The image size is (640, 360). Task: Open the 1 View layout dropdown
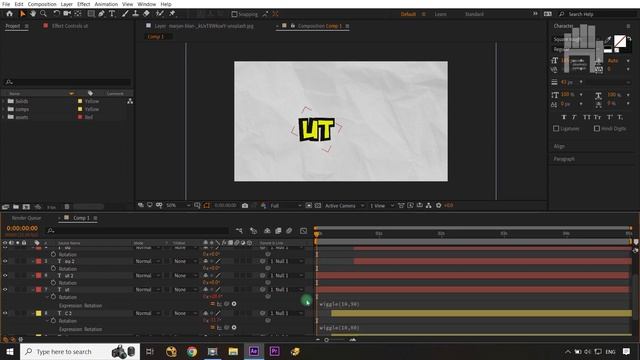click(382, 206)
